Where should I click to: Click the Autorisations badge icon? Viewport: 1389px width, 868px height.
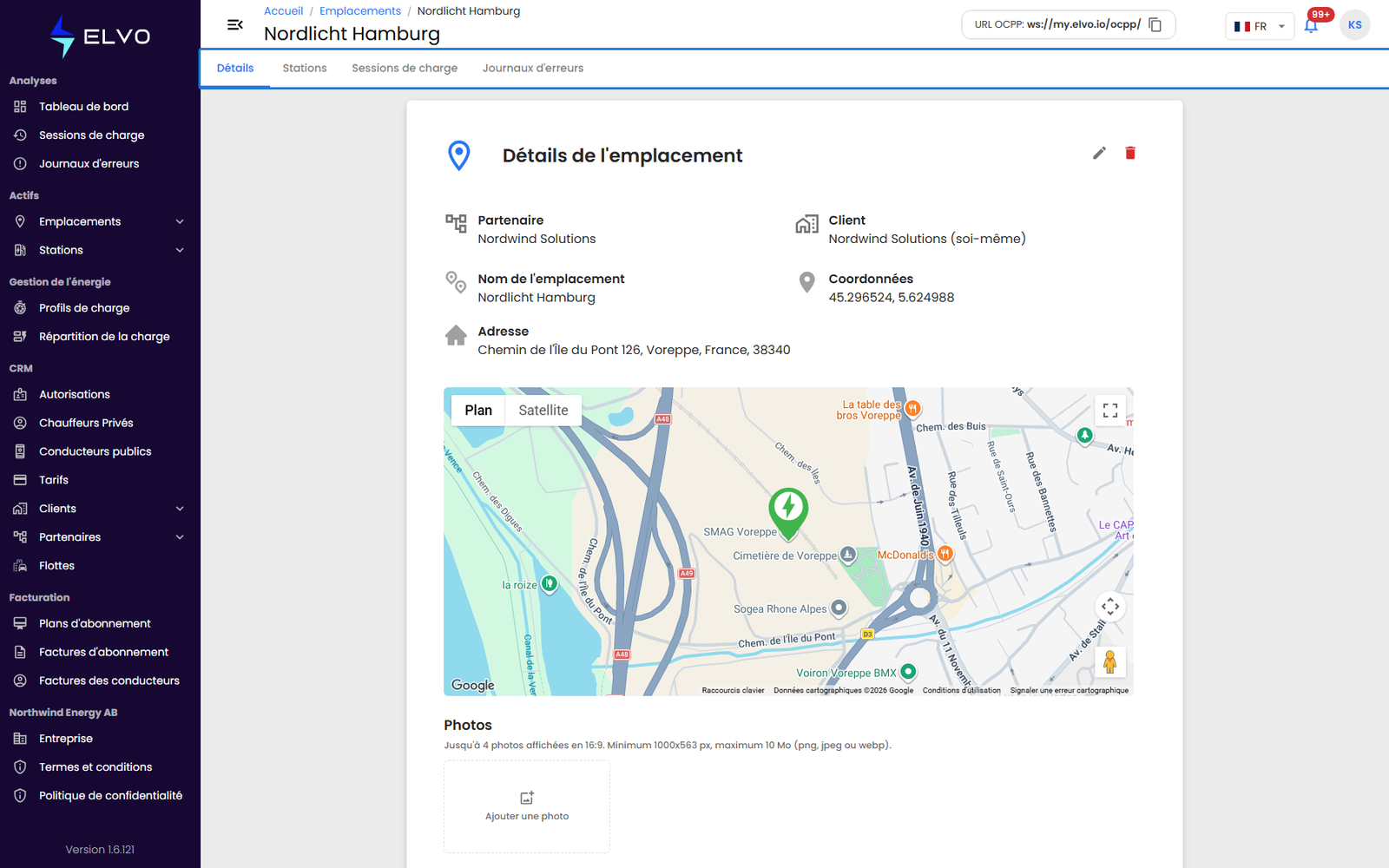click(x=20, y=395)
